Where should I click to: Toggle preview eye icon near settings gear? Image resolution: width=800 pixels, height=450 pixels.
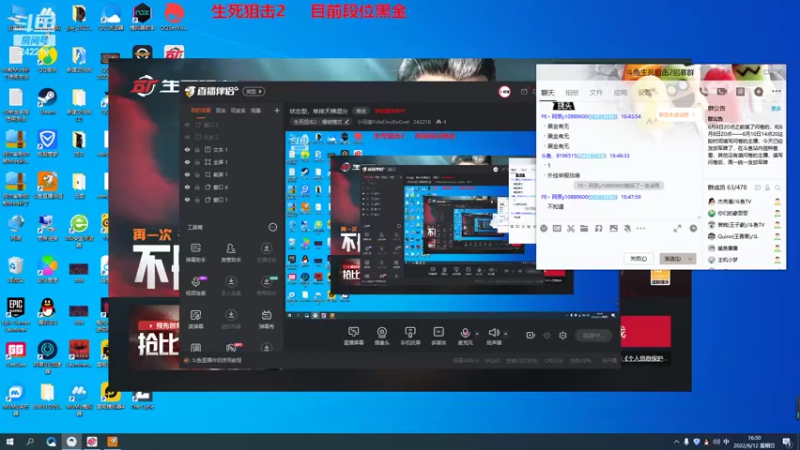[547, 336]
